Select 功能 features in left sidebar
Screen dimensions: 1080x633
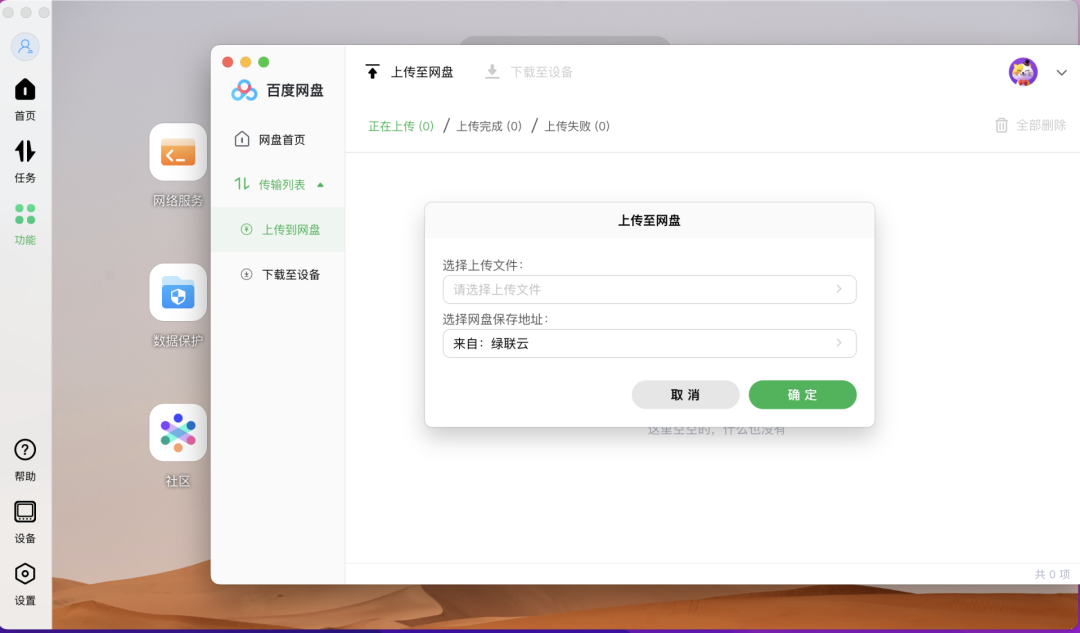tap(25, 224)
